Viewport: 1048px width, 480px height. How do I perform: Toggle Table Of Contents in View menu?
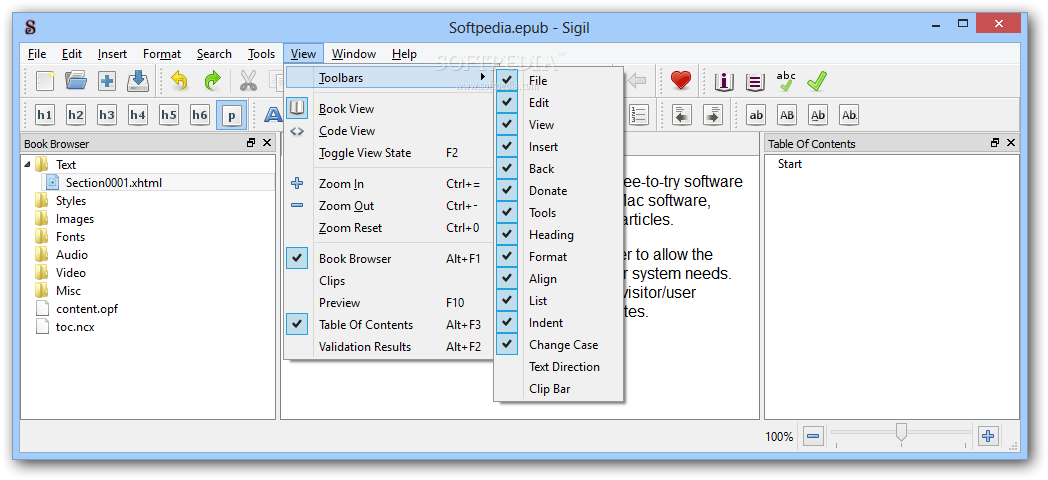[388, 325]
